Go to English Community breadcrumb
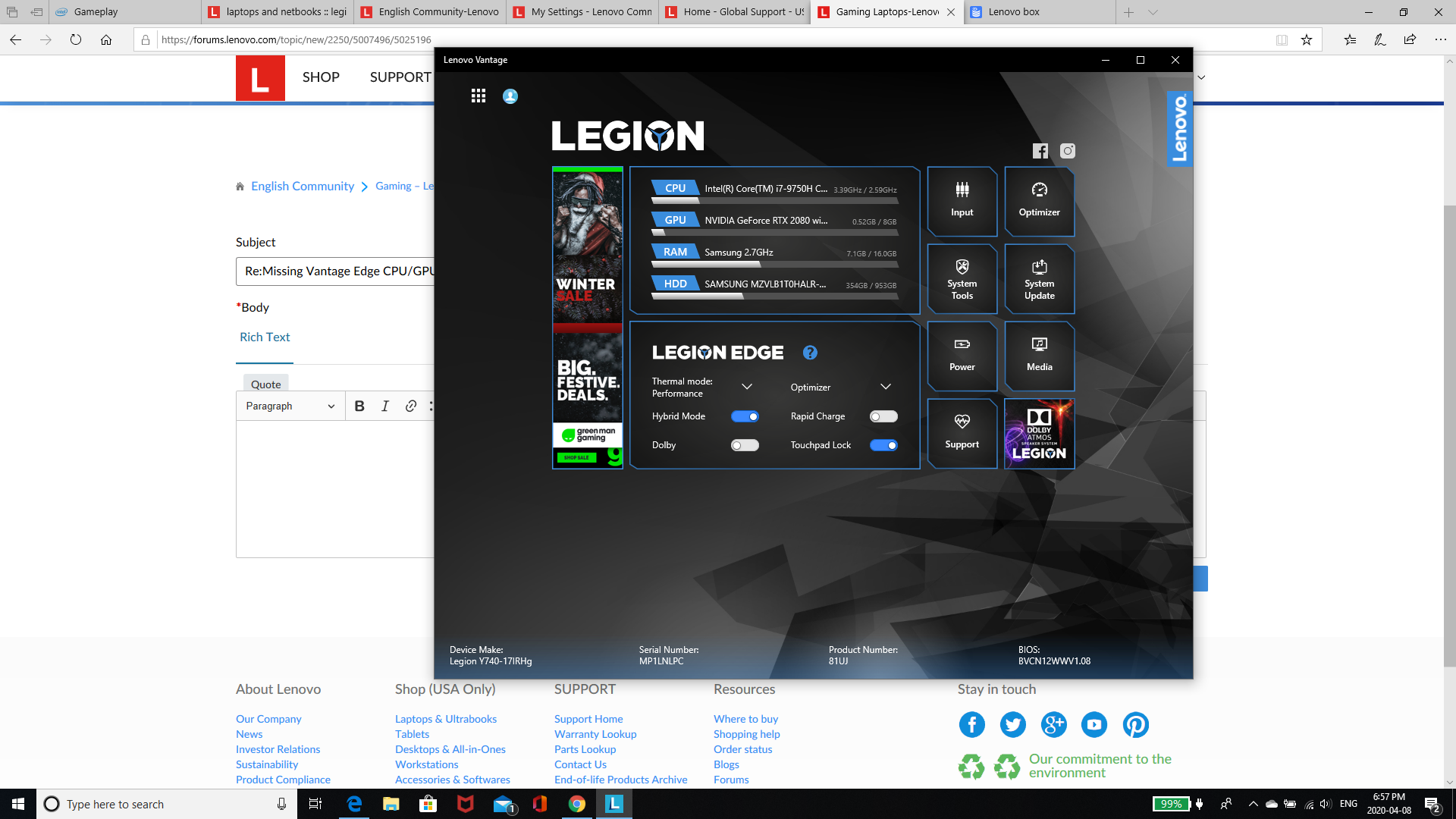The image size is (1456, 819). tap(303, 187)
